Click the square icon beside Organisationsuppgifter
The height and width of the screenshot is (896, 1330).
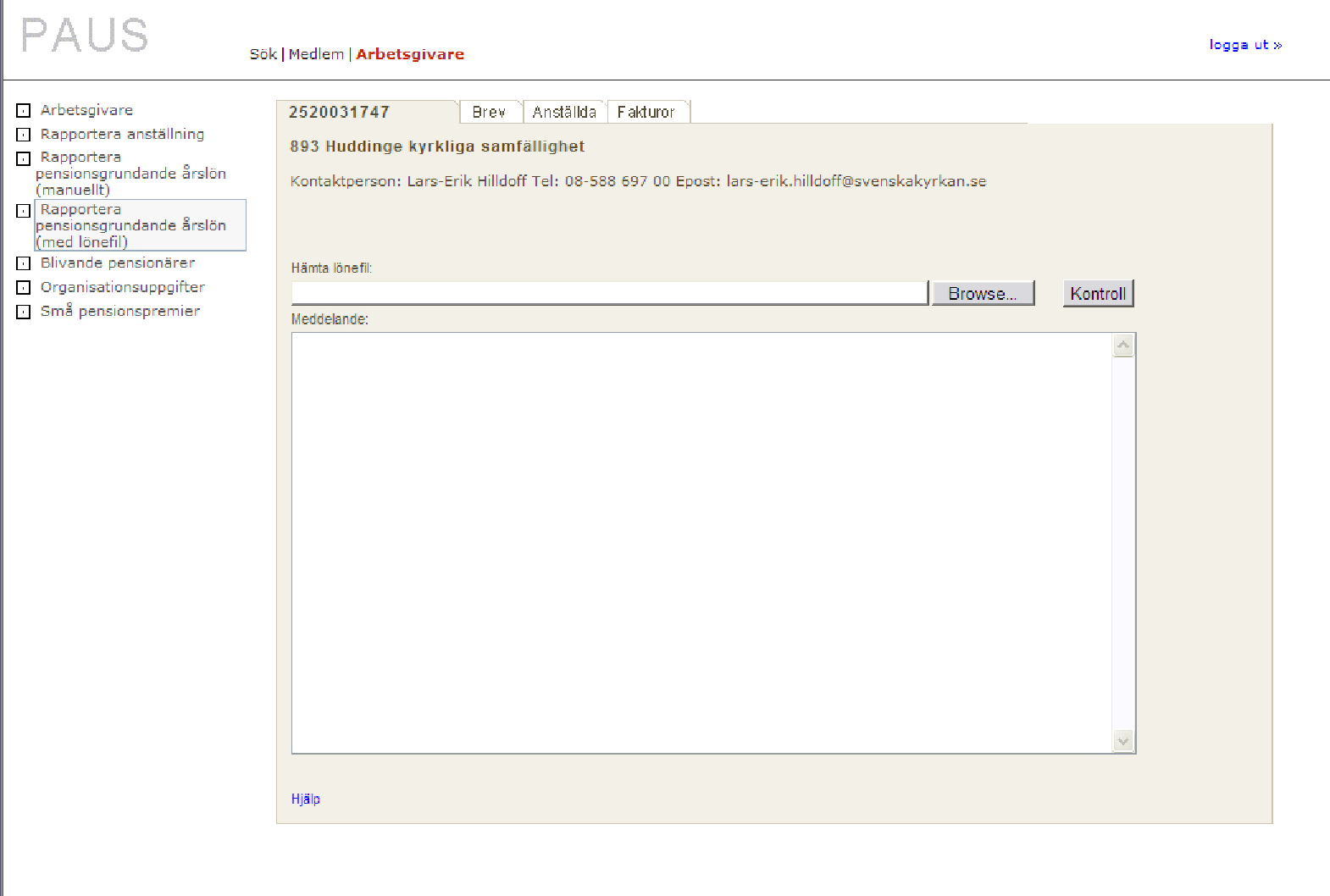pos(24,288)
